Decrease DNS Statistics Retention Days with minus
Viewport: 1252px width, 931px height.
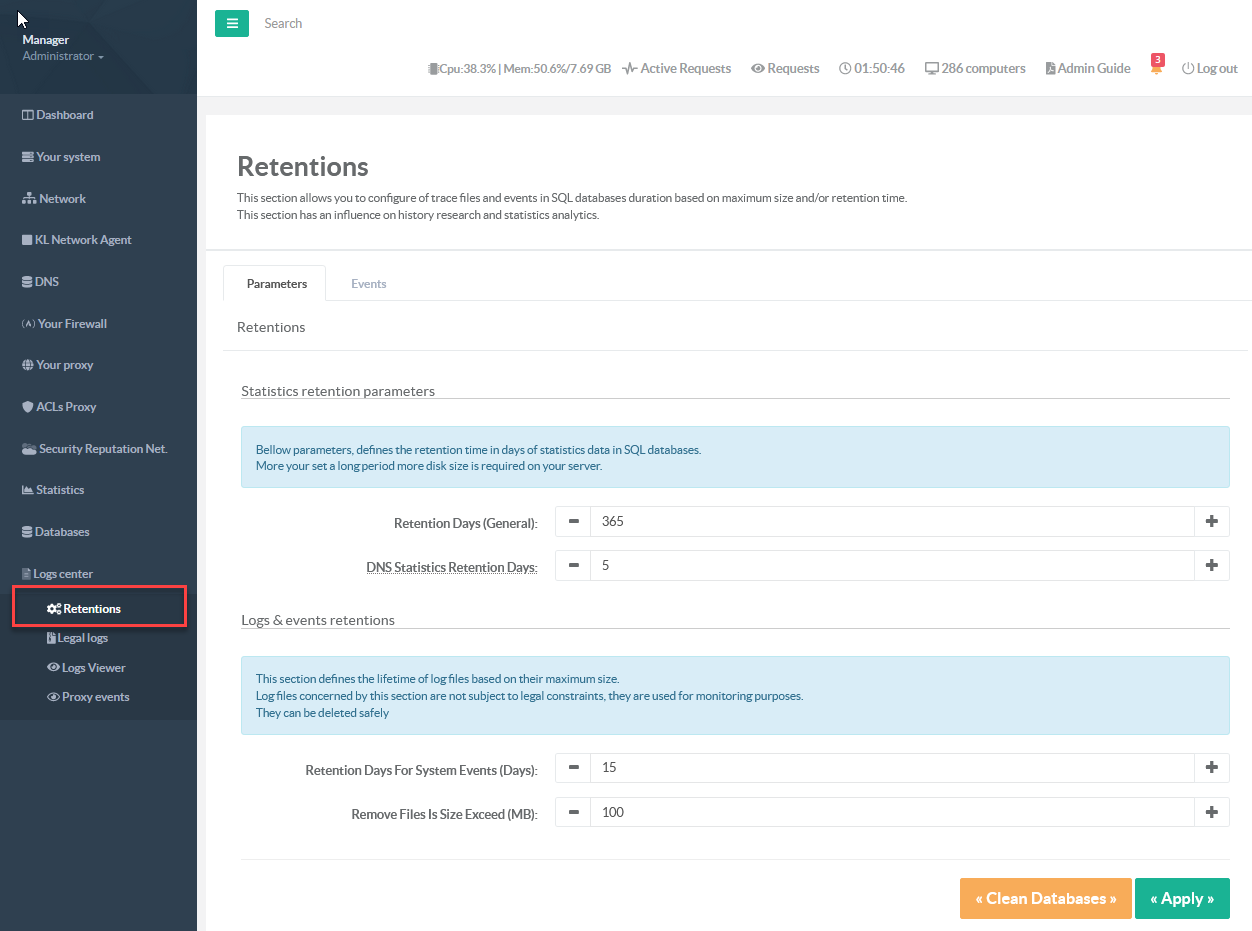573,565
